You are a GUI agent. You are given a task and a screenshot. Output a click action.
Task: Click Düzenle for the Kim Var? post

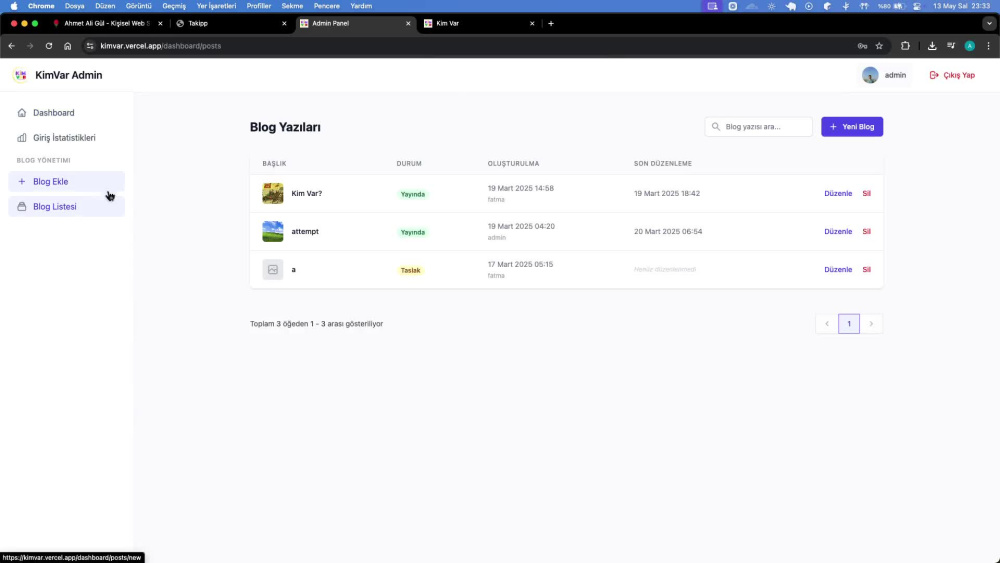(838, 193)
